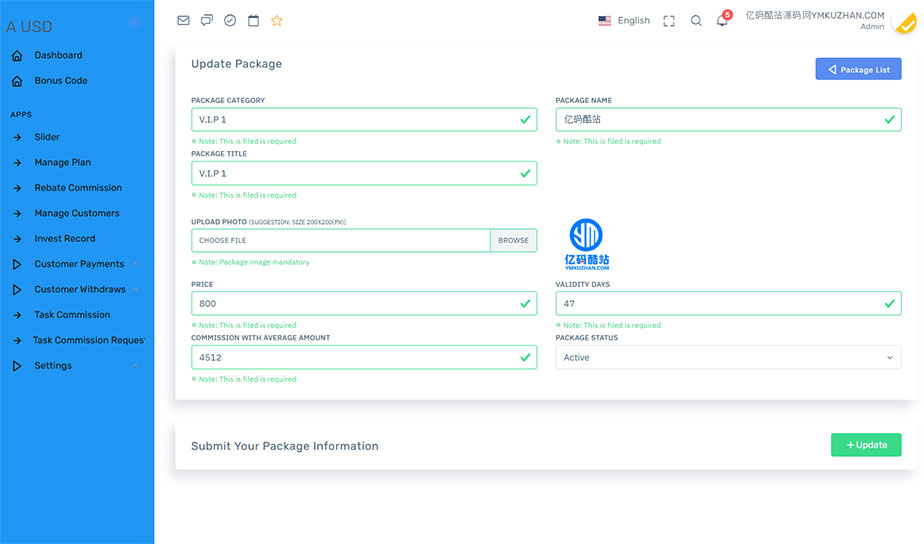Open Manage Plan sidebar item

[x=62, y=162]
